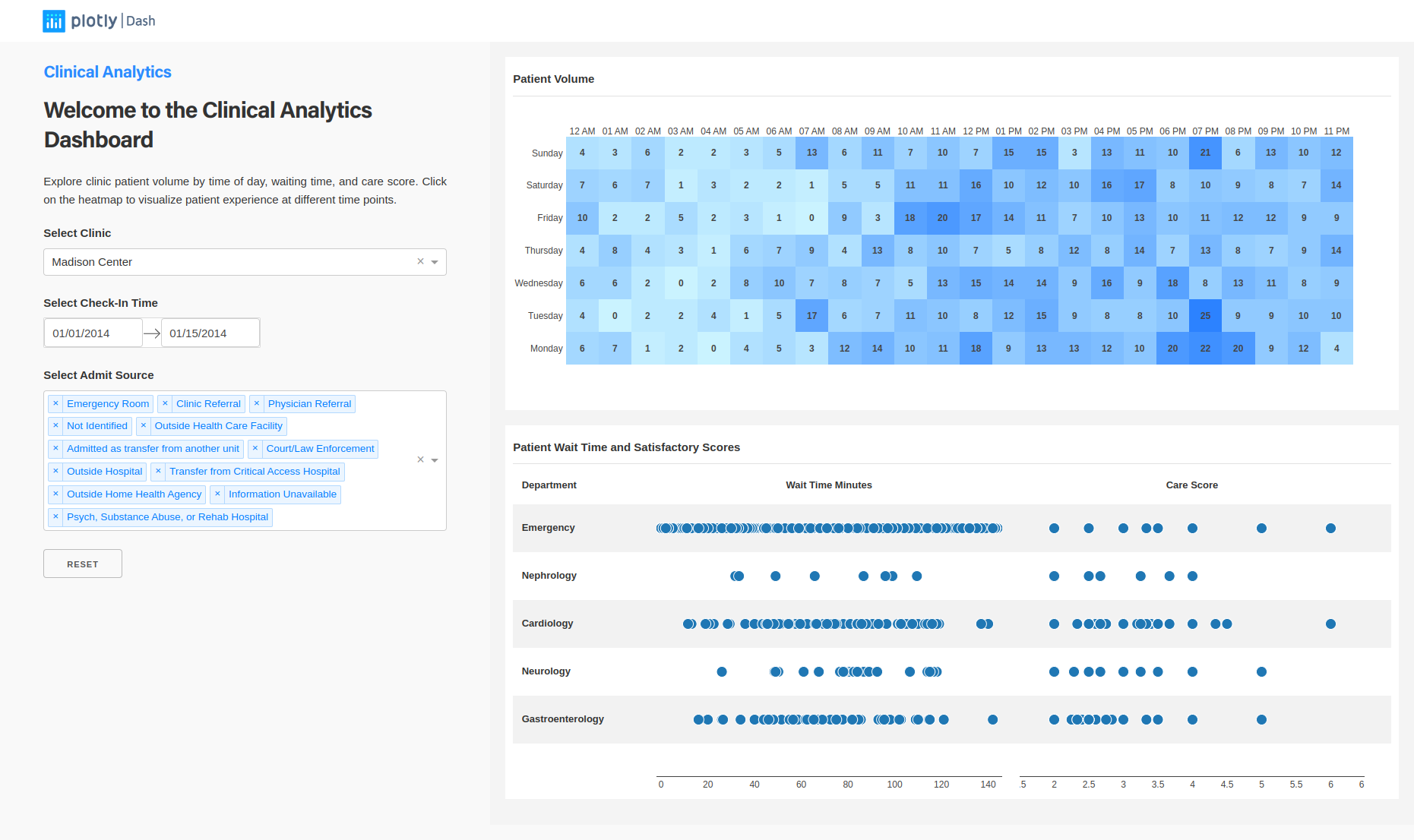This screenshot has width=1414, height=840.
Task: Clear the Madison Center clinic selection
Action: tap(420, 261)
